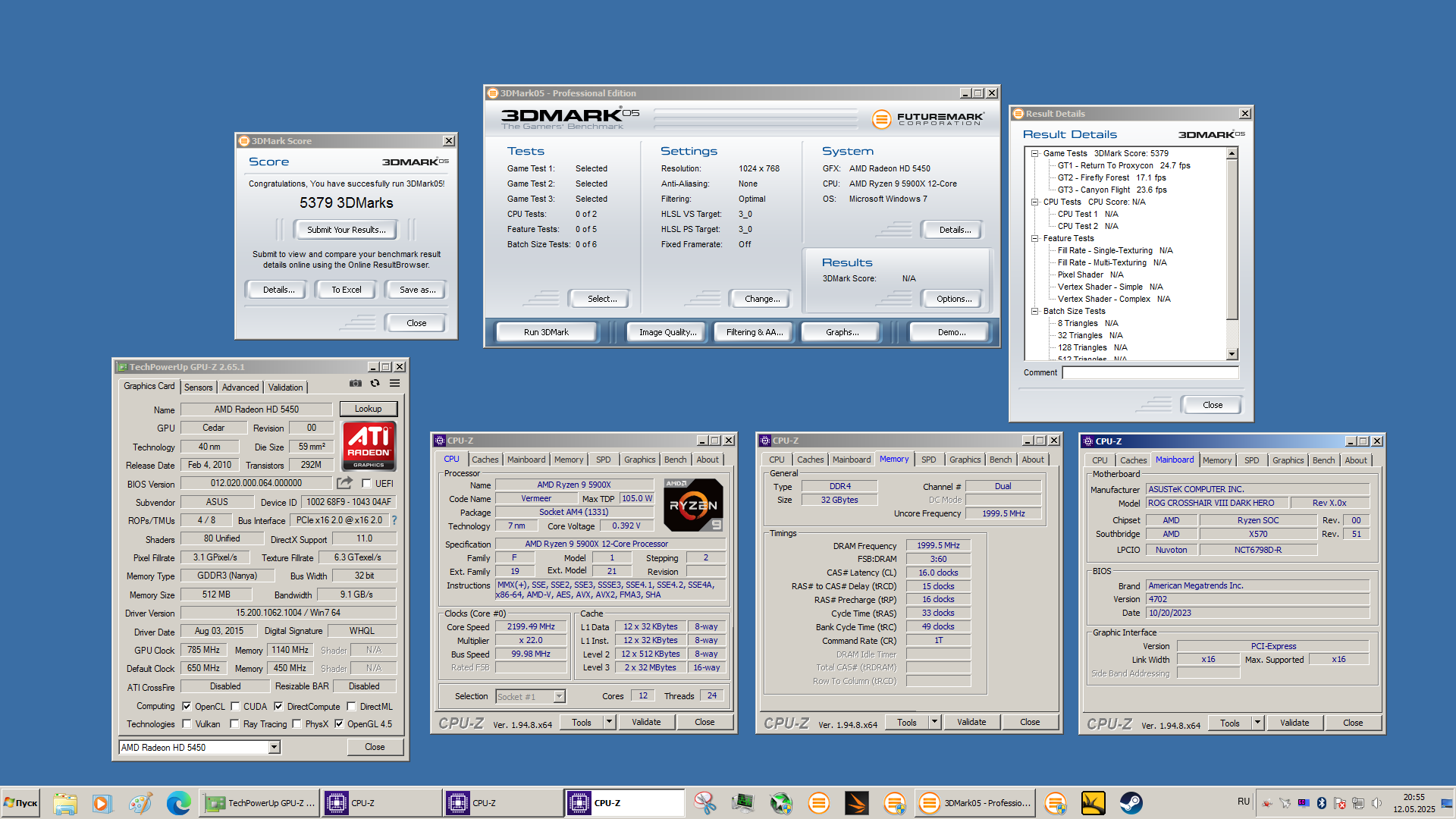Open the AMD Radeon HD 5450 GPU selector dropdown
1456x819 pixels.
click(275, 748)
